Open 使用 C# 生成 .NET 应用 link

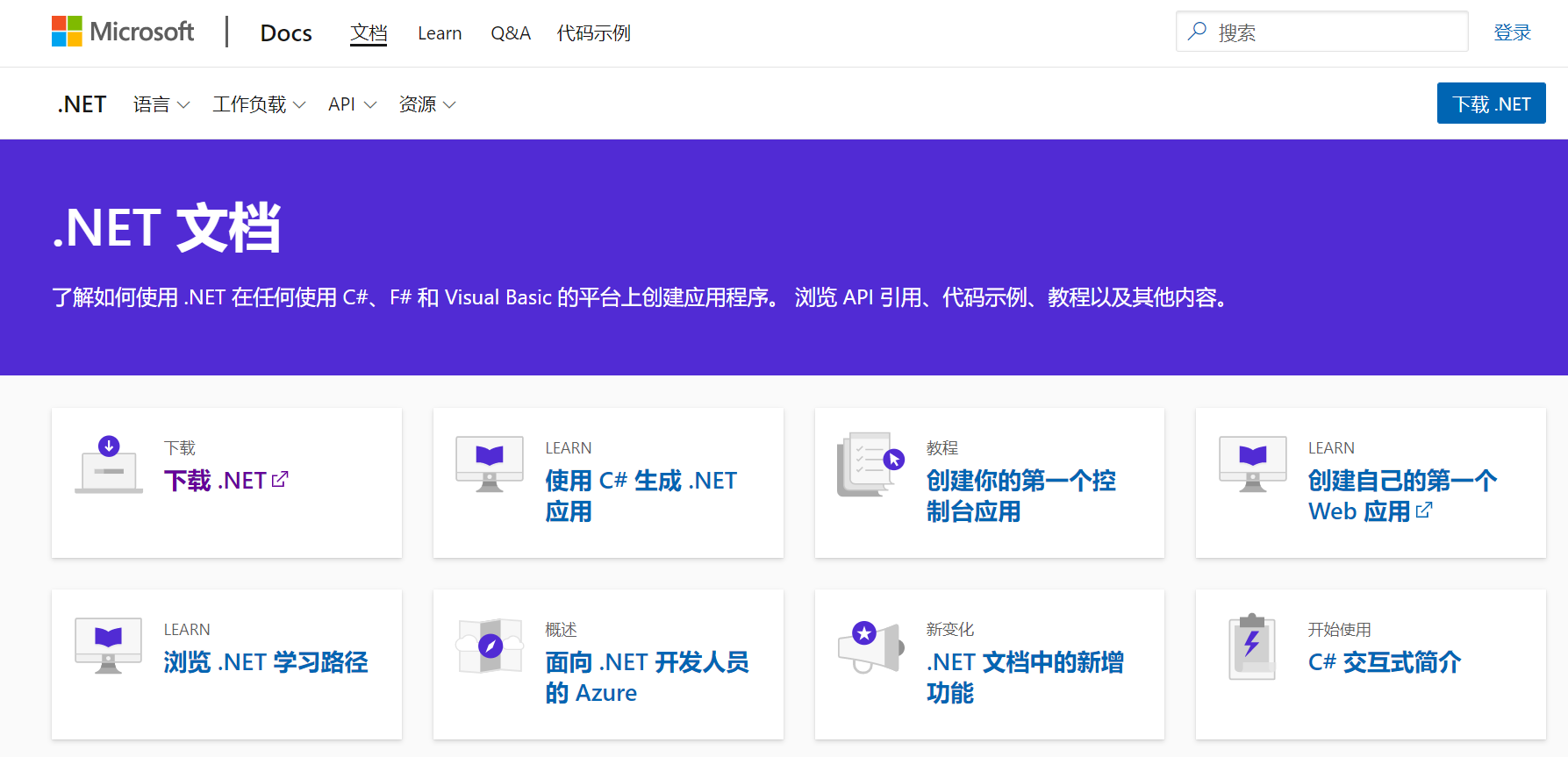tap(641, 496)
